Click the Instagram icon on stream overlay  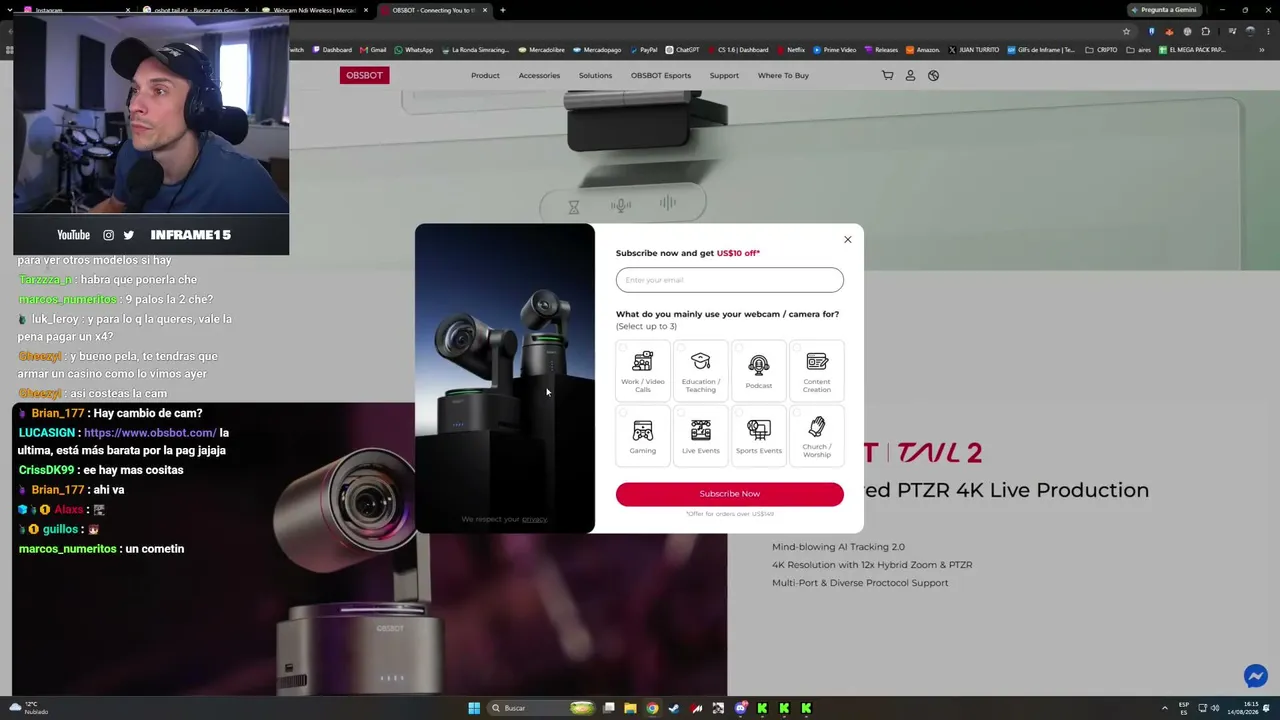(108, 235)
